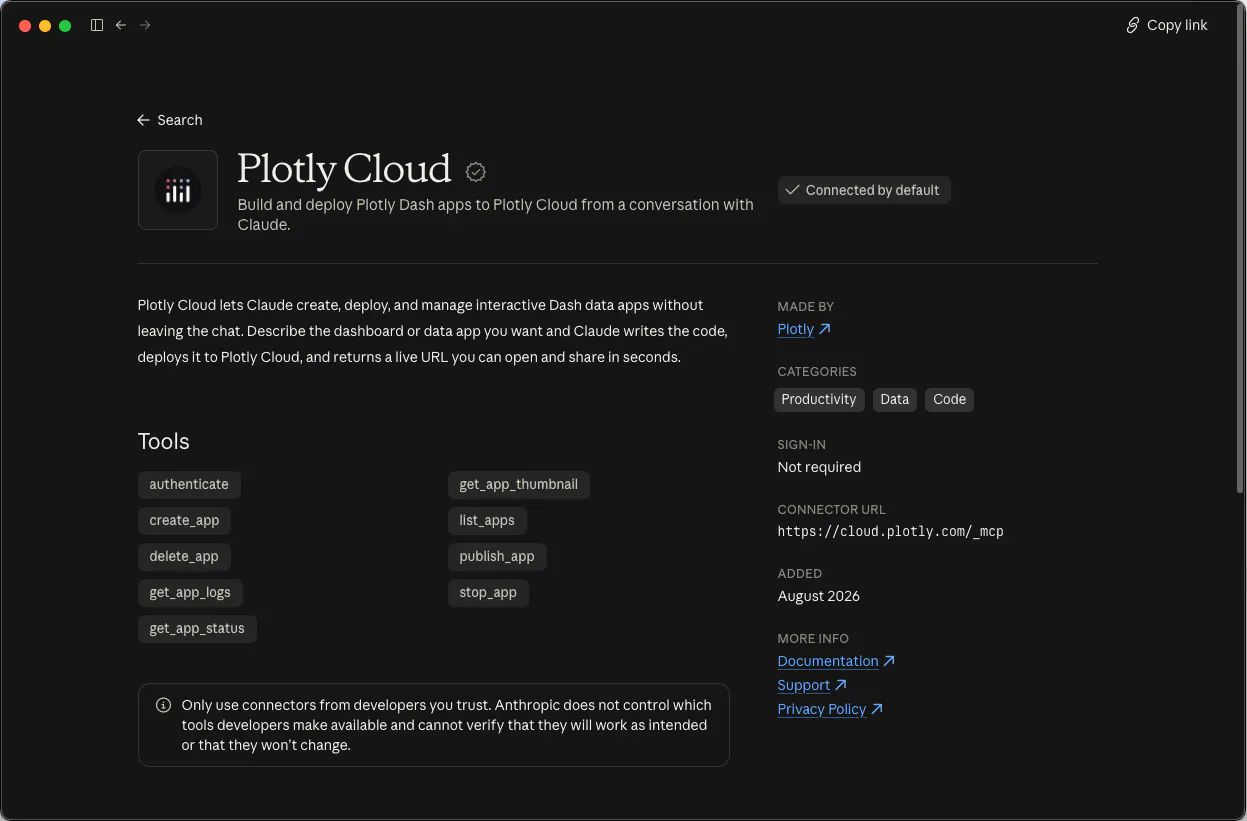
Task: Select the Code category tag
Action: (949, 399)
